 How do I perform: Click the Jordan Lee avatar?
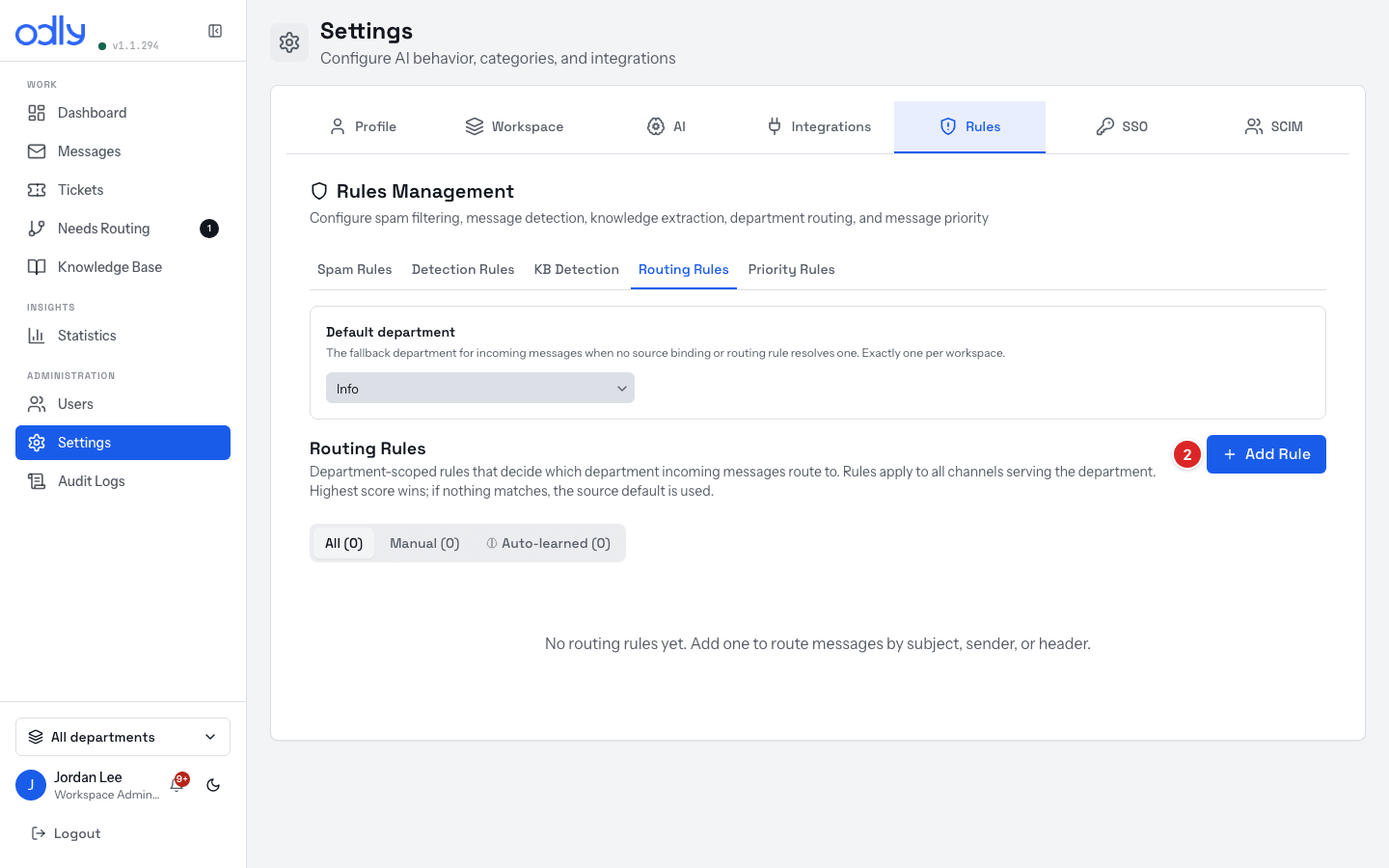31,785
